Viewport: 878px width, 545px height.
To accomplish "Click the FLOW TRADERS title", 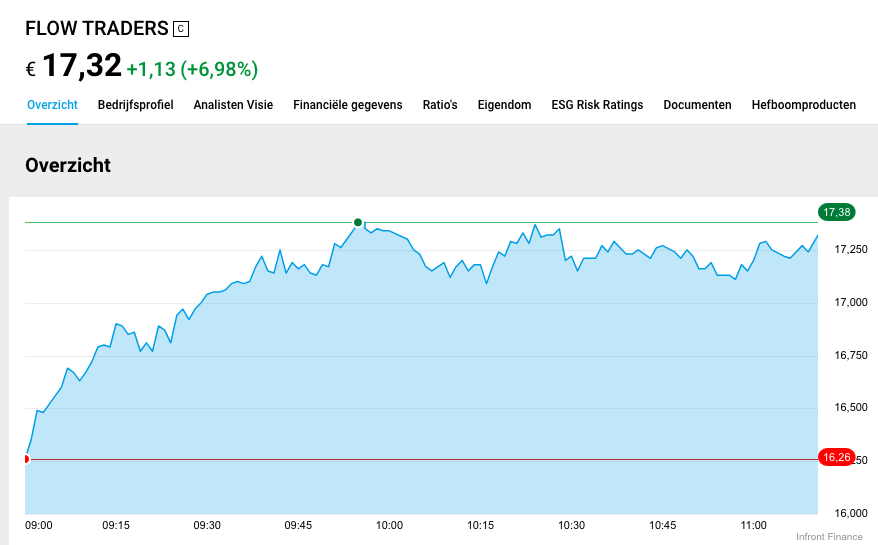I will coord(97,29).
